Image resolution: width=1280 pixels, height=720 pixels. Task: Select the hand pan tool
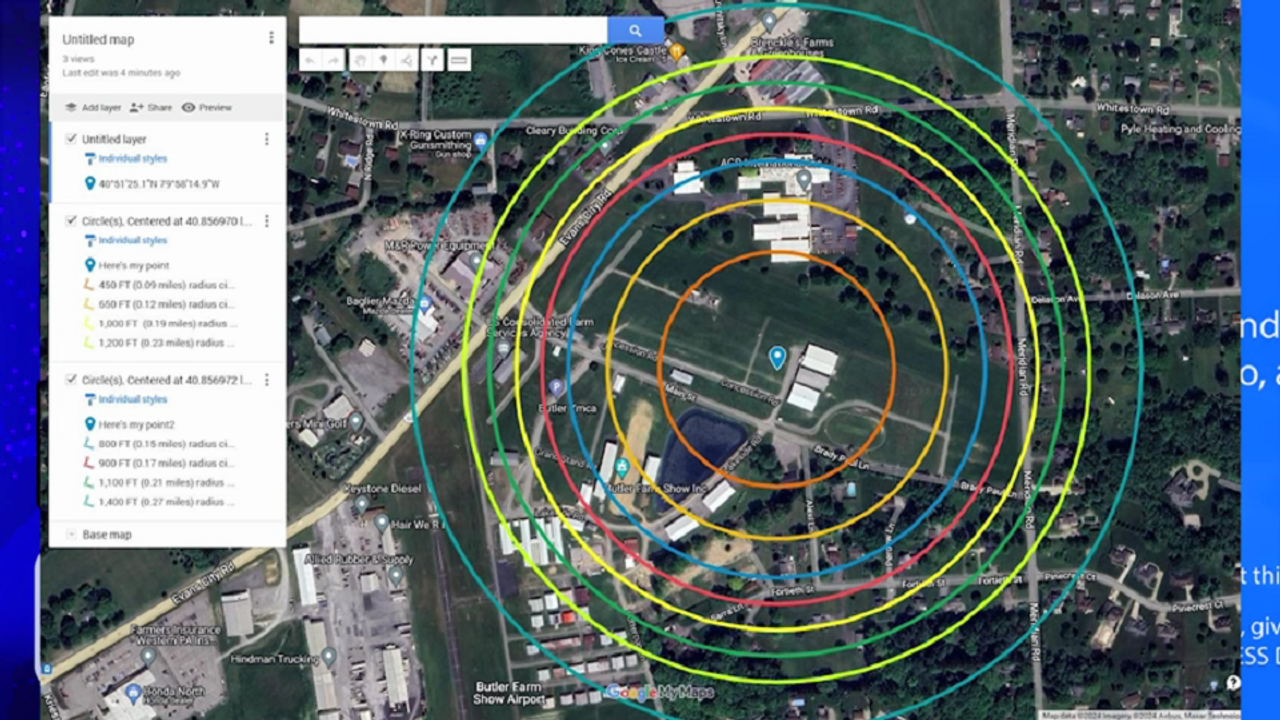[359, 61]
